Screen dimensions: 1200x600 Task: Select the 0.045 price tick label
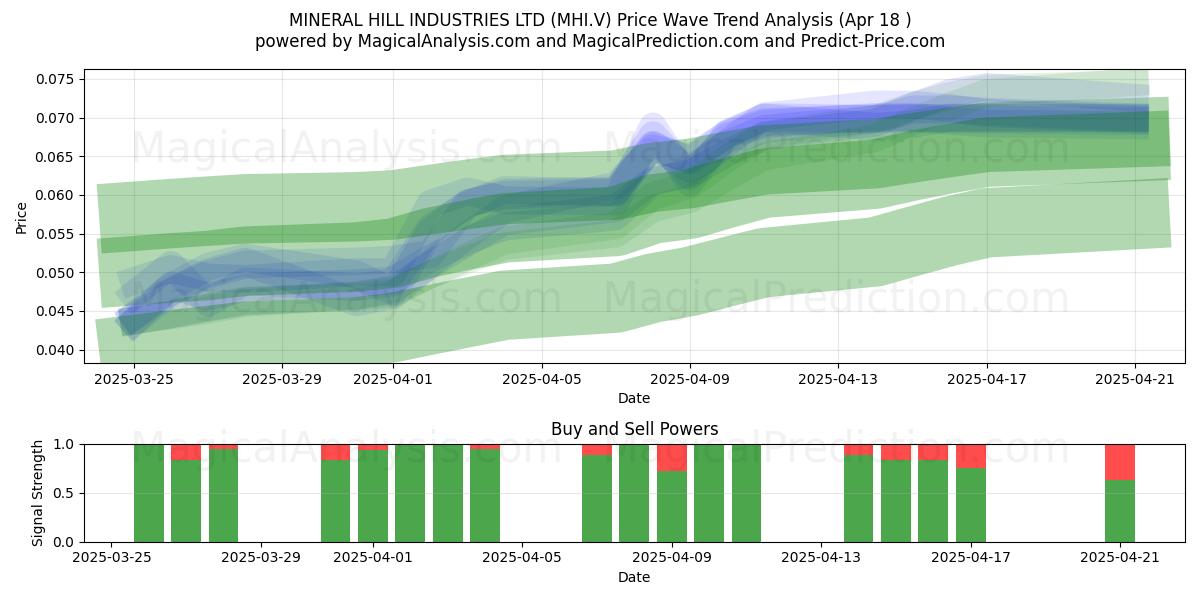[x=57, y=311]
